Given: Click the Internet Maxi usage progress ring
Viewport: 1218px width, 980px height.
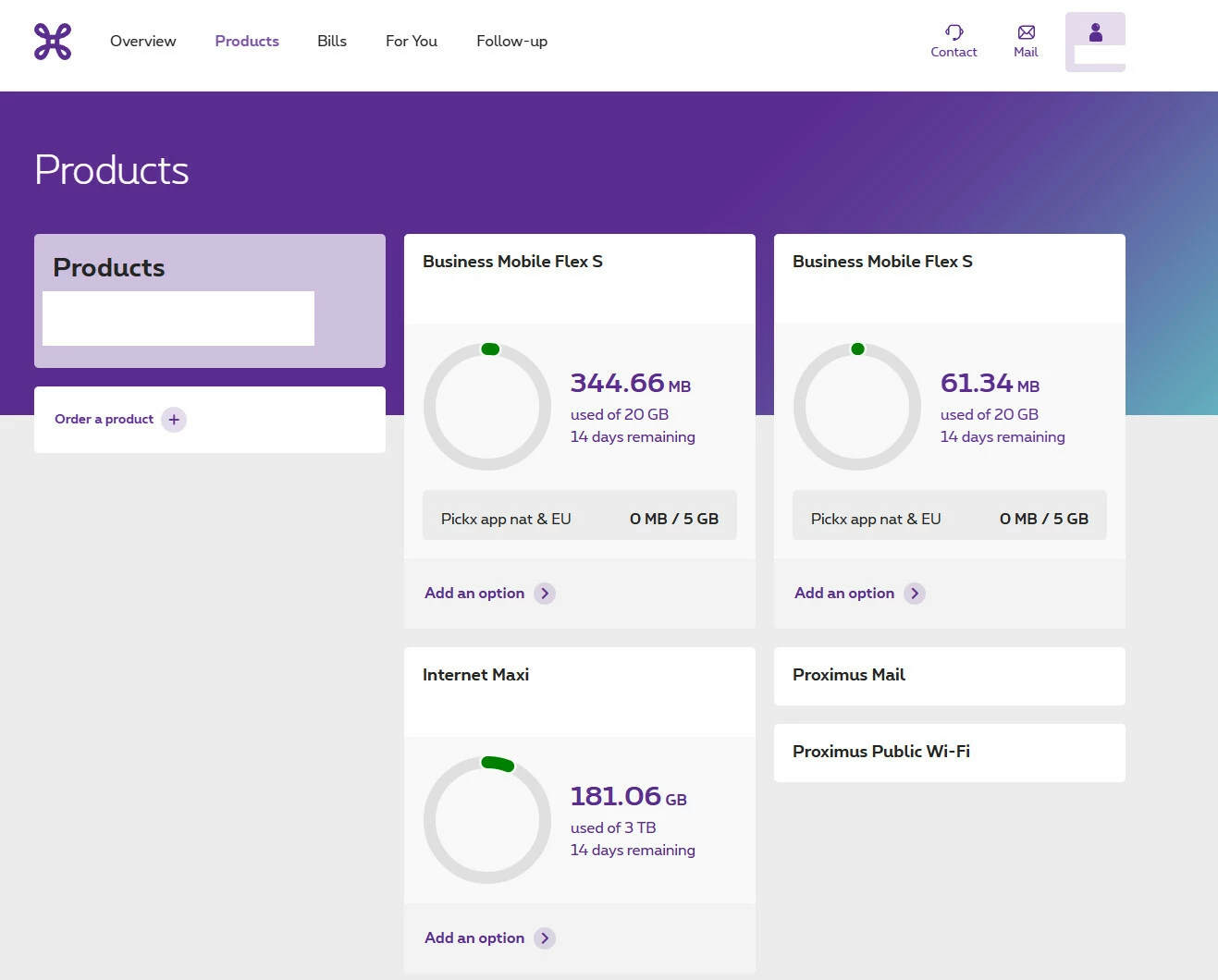Looking at the screenshot, I should (x=487, y=820).
